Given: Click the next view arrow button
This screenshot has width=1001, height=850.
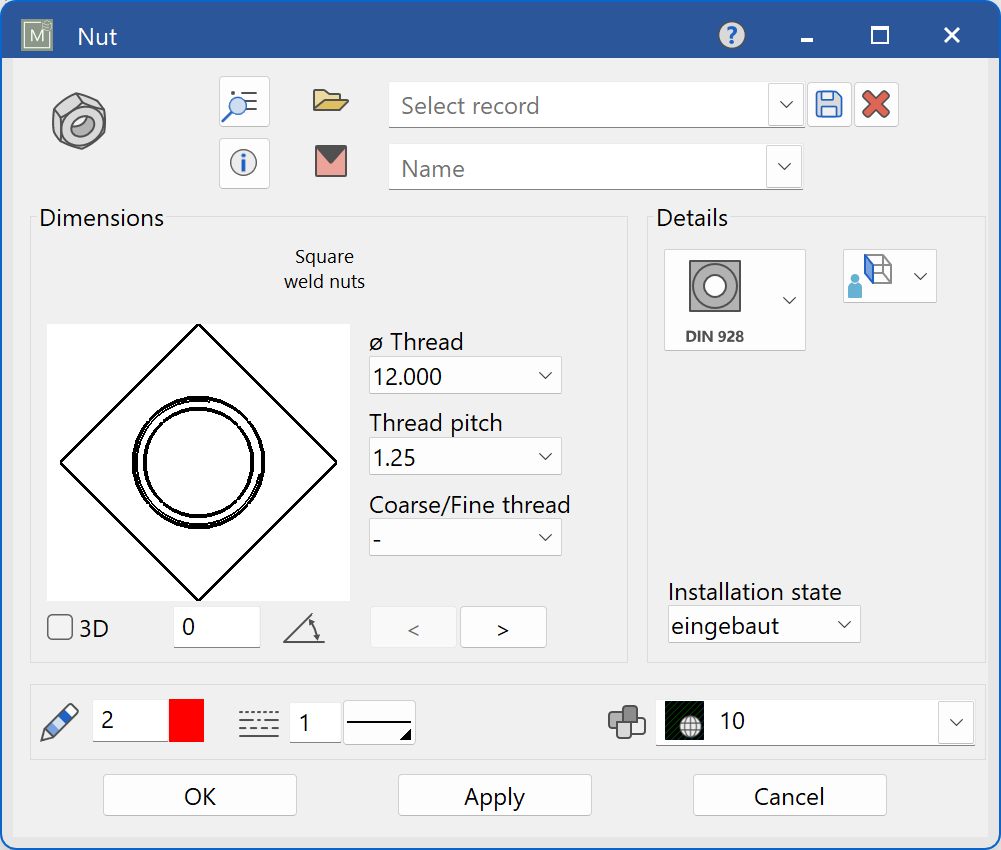Looking at the screenshot, I should 503,628.
